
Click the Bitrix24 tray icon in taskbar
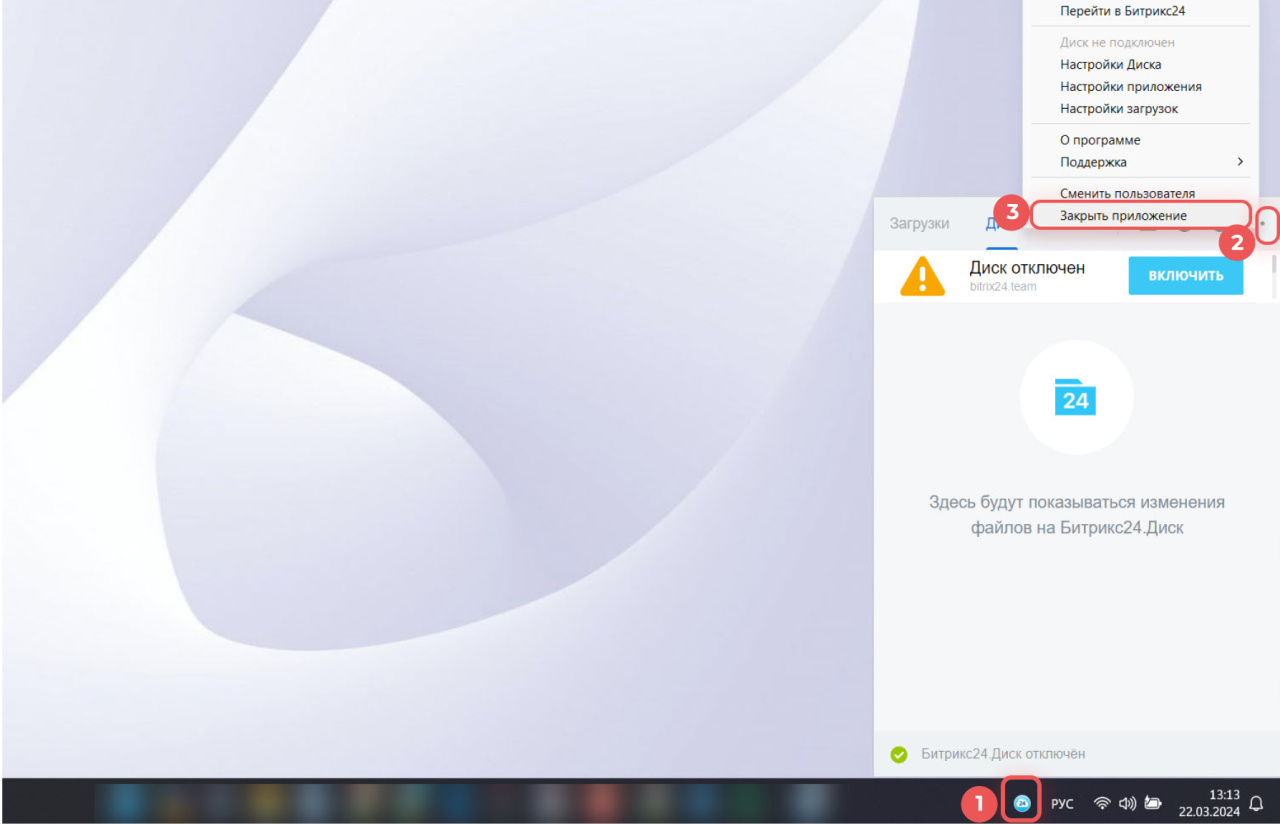pyautogui.click(x=1022, y=802)
